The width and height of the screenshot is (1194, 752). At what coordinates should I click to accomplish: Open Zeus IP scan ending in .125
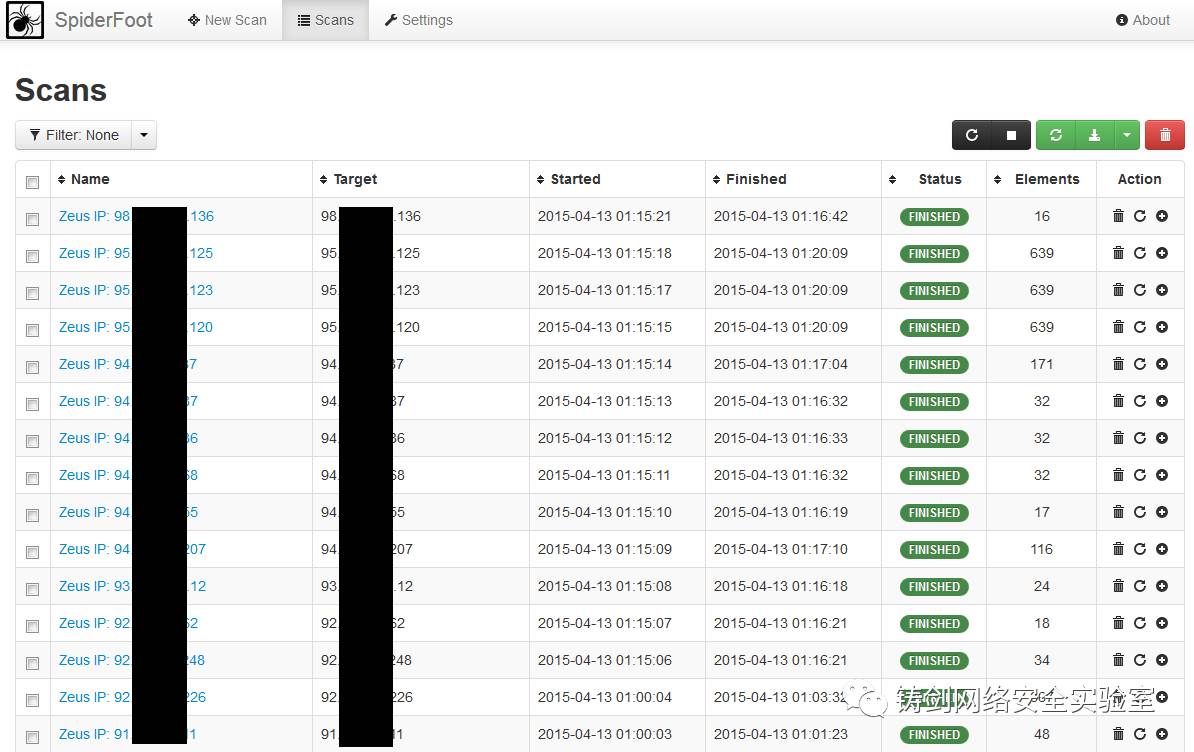(x=136, y=253)
